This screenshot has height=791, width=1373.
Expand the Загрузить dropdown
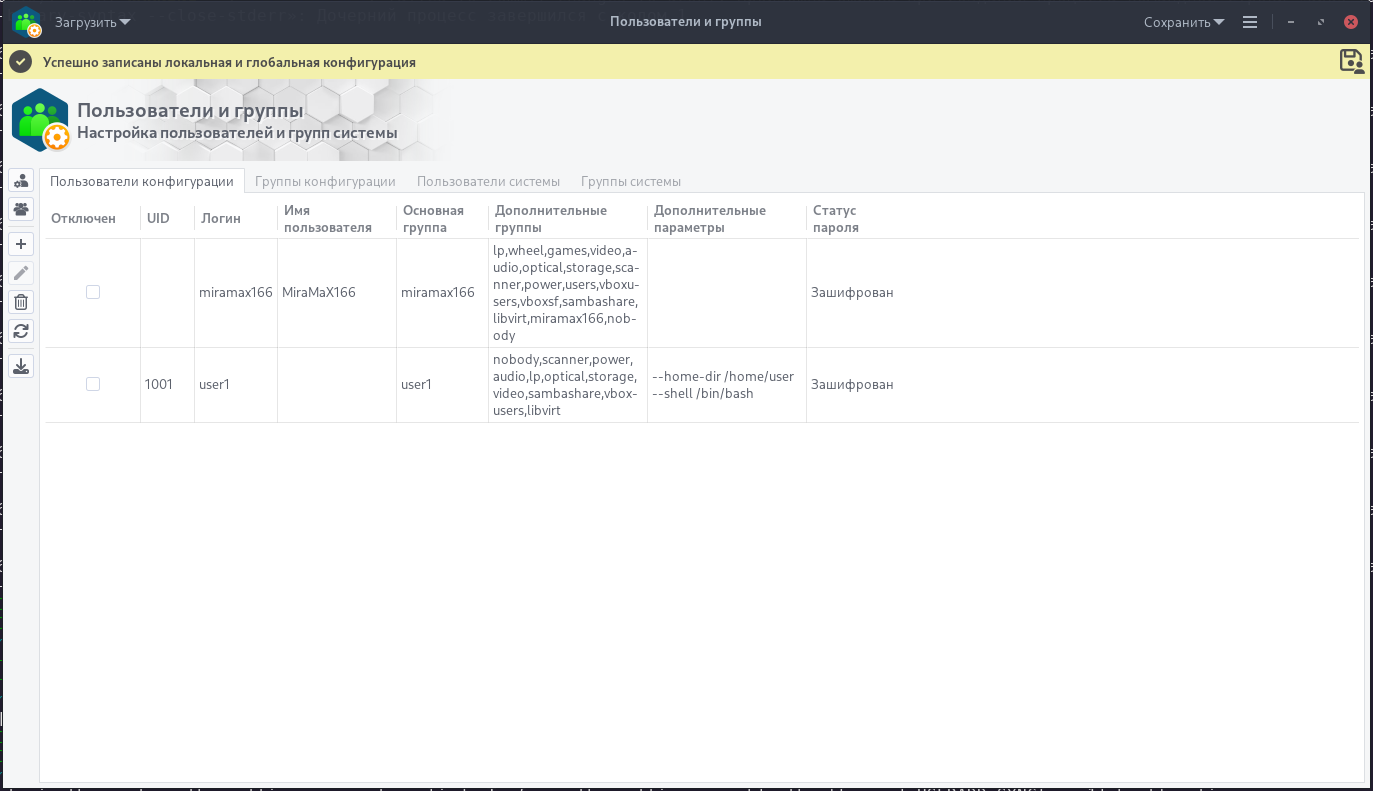[x=92, y=22]
